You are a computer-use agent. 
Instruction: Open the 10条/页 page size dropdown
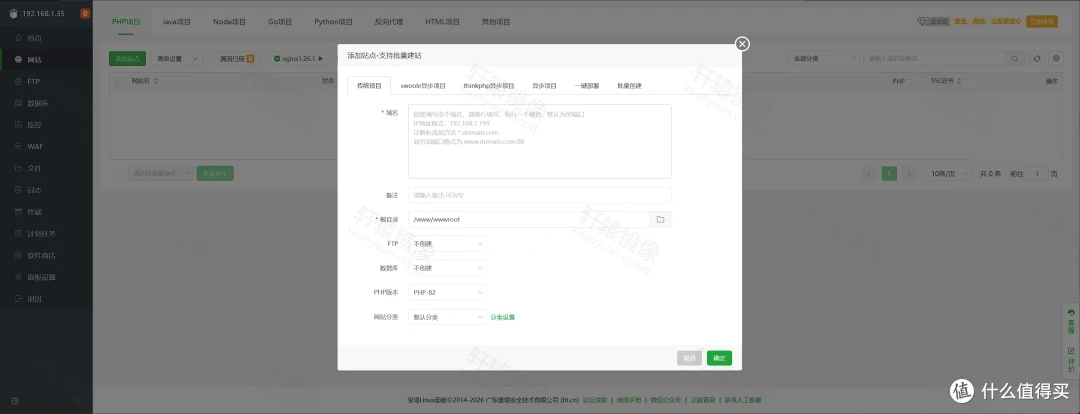(x=947, y=174)
